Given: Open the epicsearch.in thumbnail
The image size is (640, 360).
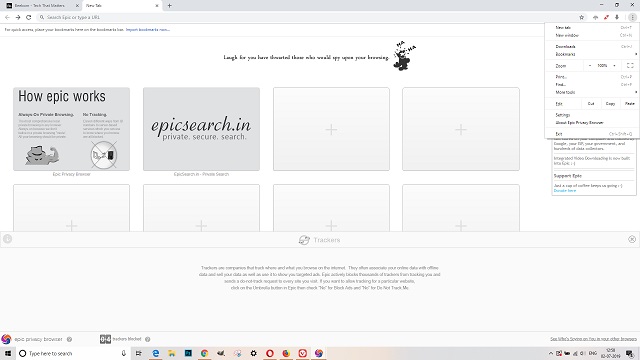Looking at the screenshot, I should [201, 129].
